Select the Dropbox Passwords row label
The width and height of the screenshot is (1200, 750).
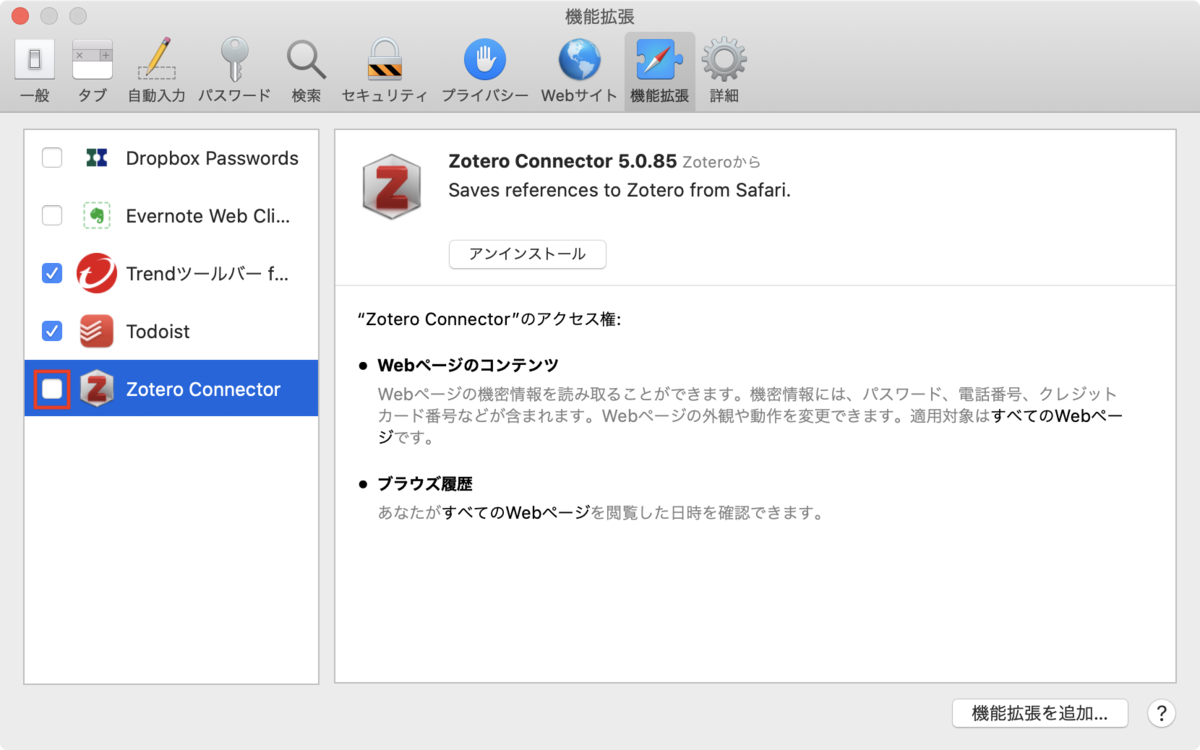click(x=212, y=158)
